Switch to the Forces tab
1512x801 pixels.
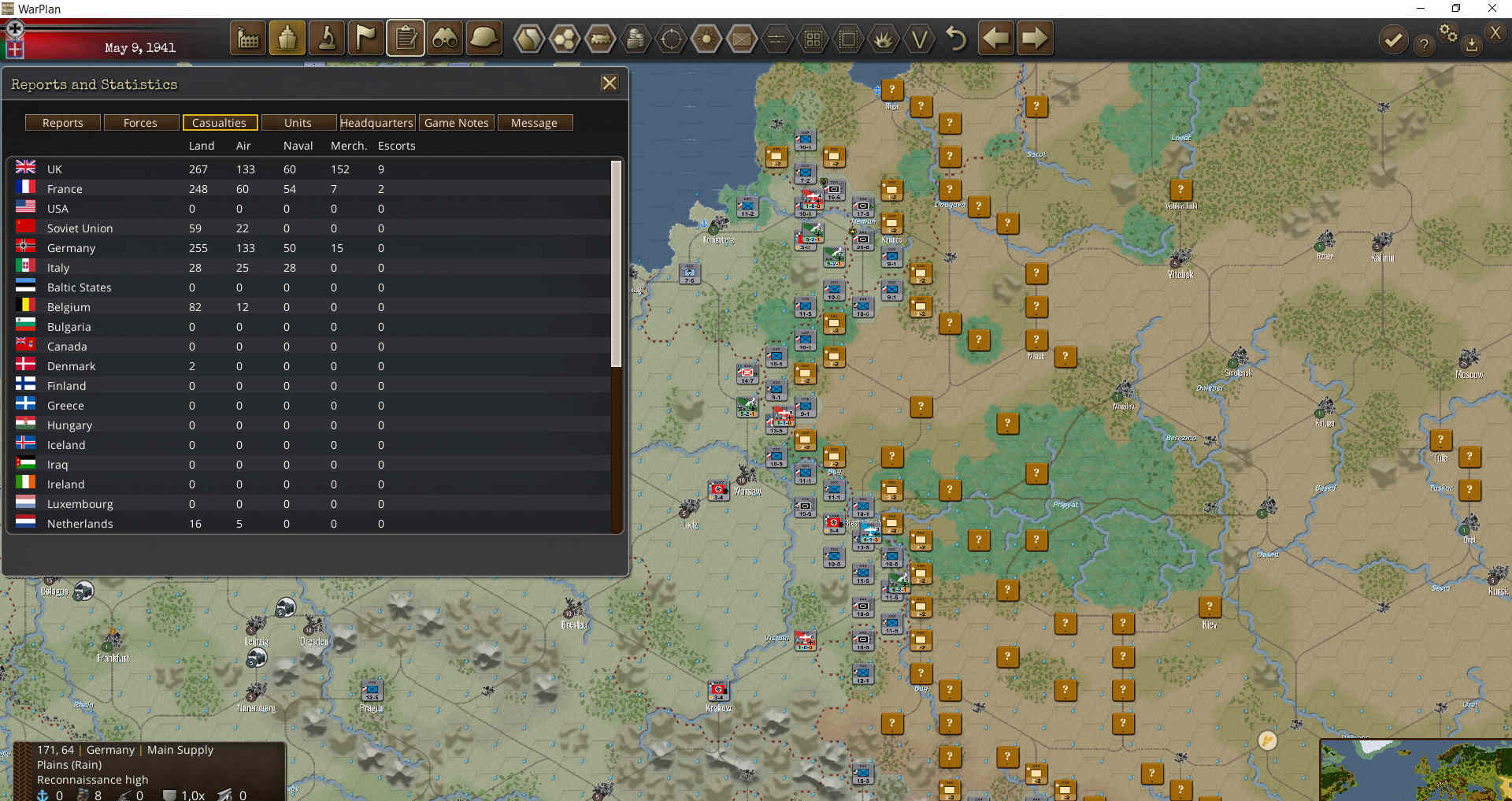point(140,123)
